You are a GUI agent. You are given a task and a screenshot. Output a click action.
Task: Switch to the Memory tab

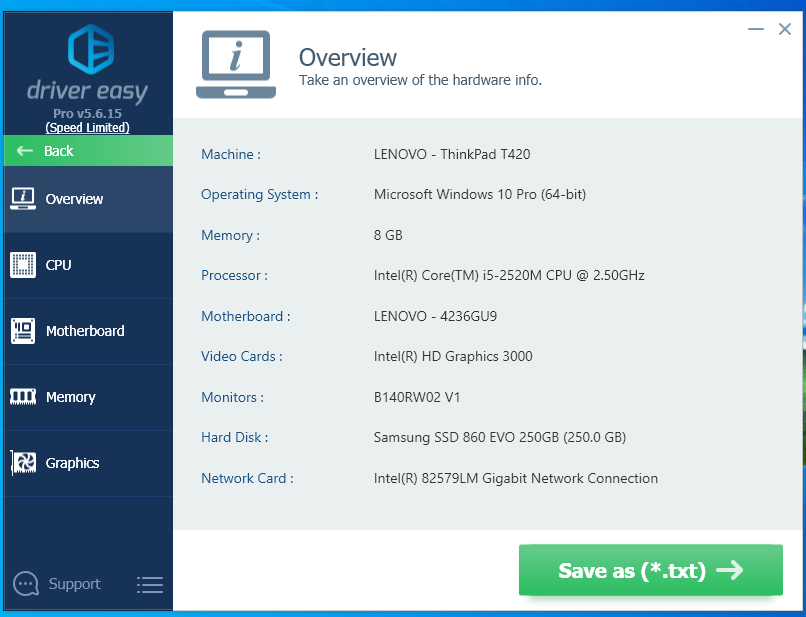click(88, 397)
